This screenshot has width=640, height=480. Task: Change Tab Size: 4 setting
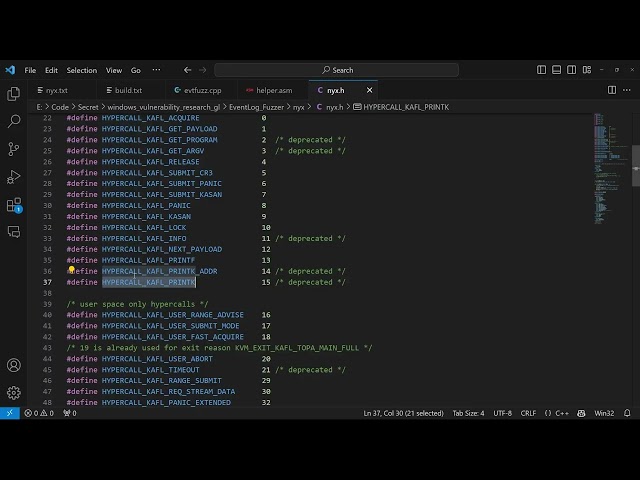[x=468, y=413]
